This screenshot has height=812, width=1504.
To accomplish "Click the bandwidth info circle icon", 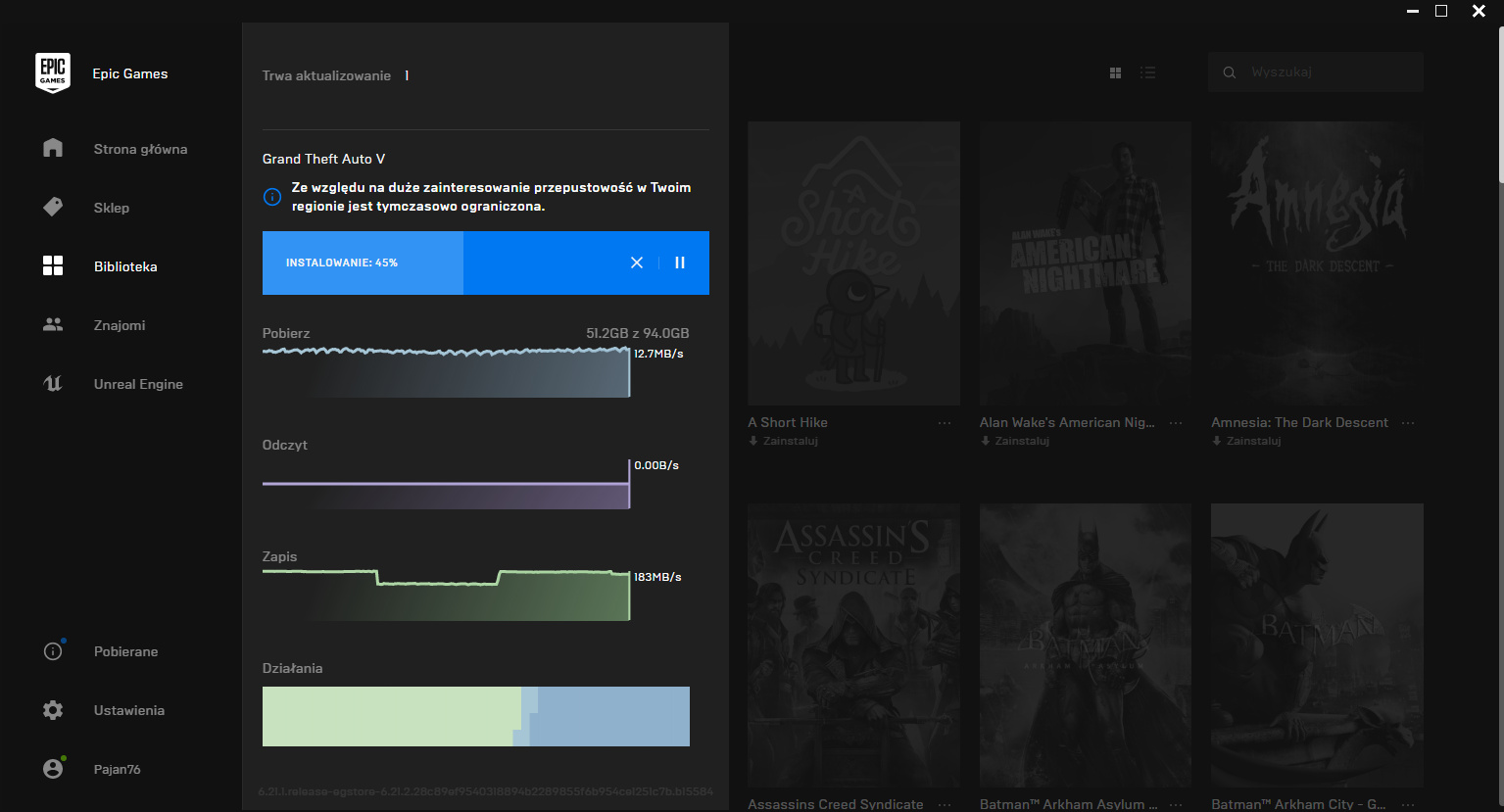I will tap(272, 197).
